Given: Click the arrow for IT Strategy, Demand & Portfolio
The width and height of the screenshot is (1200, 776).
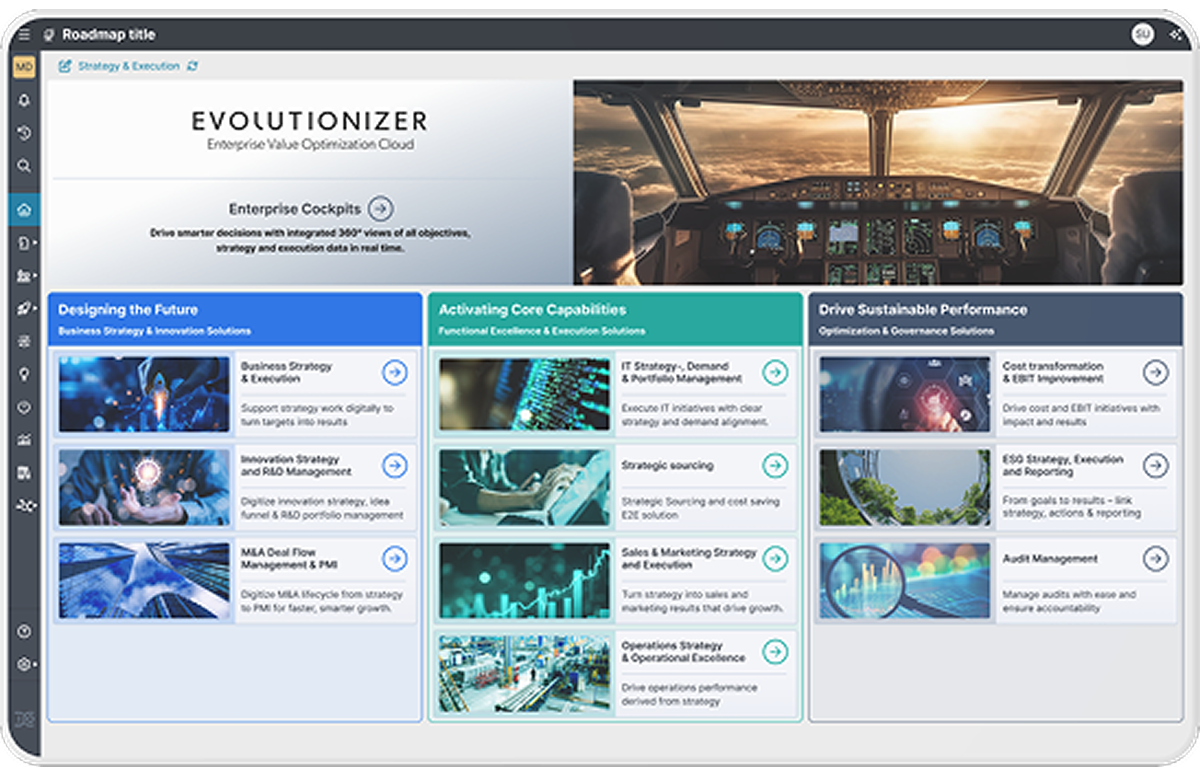Looking at the screenshot, I should pyautogui.click(x=775, y=373).
